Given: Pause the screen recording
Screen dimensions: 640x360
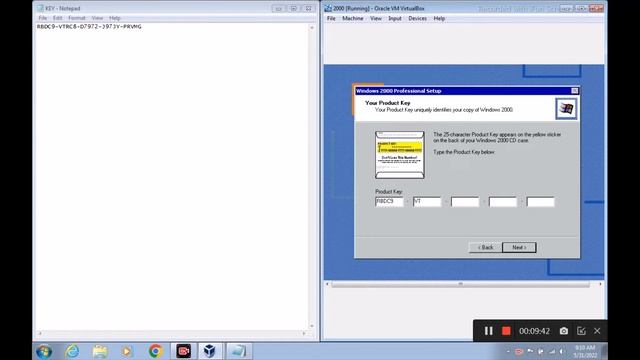Looking at the screenshot, I should 489,331.
